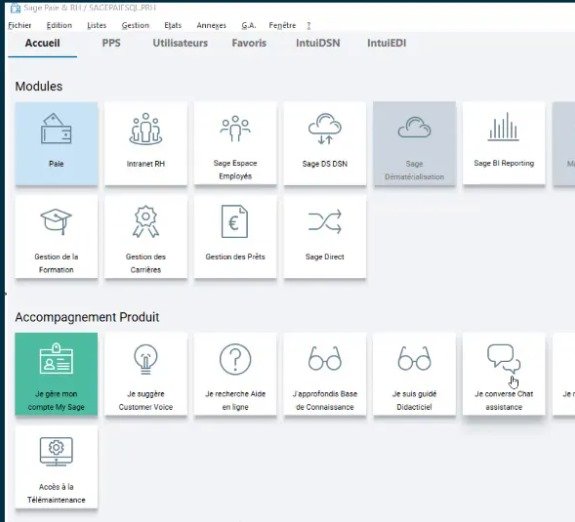Viewport: 575px width, 522px height.
Task: Open Je suggère Customer Voice lightbulb icon
Action: [x=146, y=359]
